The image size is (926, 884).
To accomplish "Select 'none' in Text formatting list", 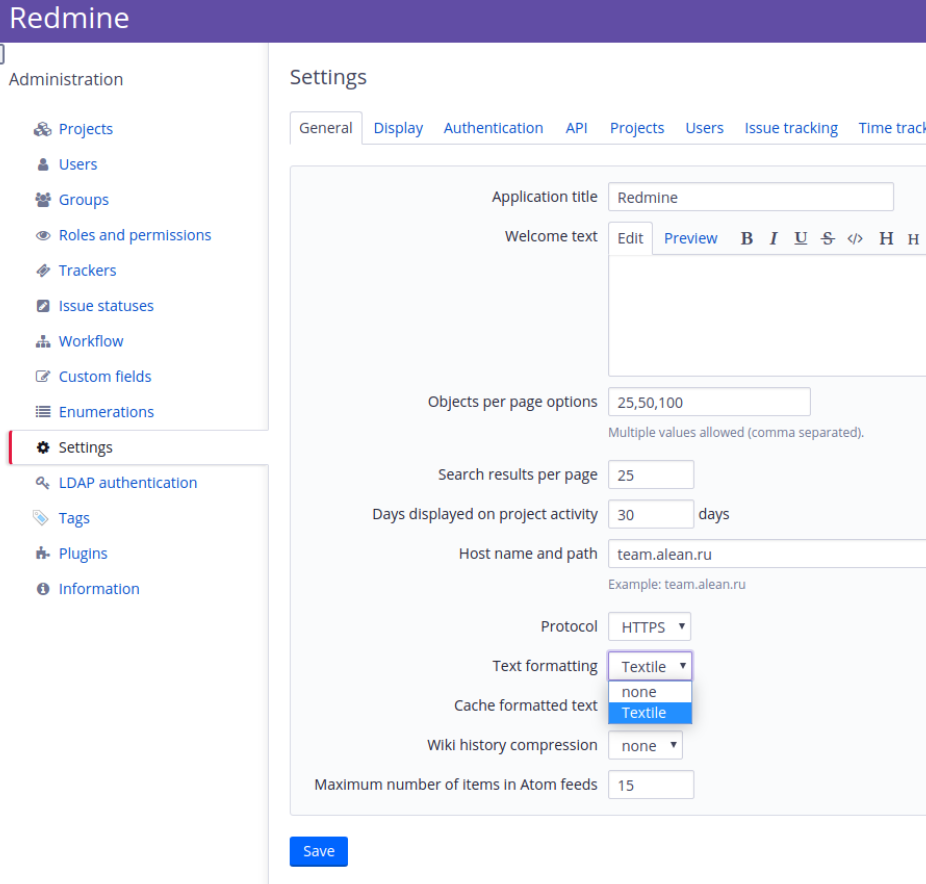I will point(650,692).
